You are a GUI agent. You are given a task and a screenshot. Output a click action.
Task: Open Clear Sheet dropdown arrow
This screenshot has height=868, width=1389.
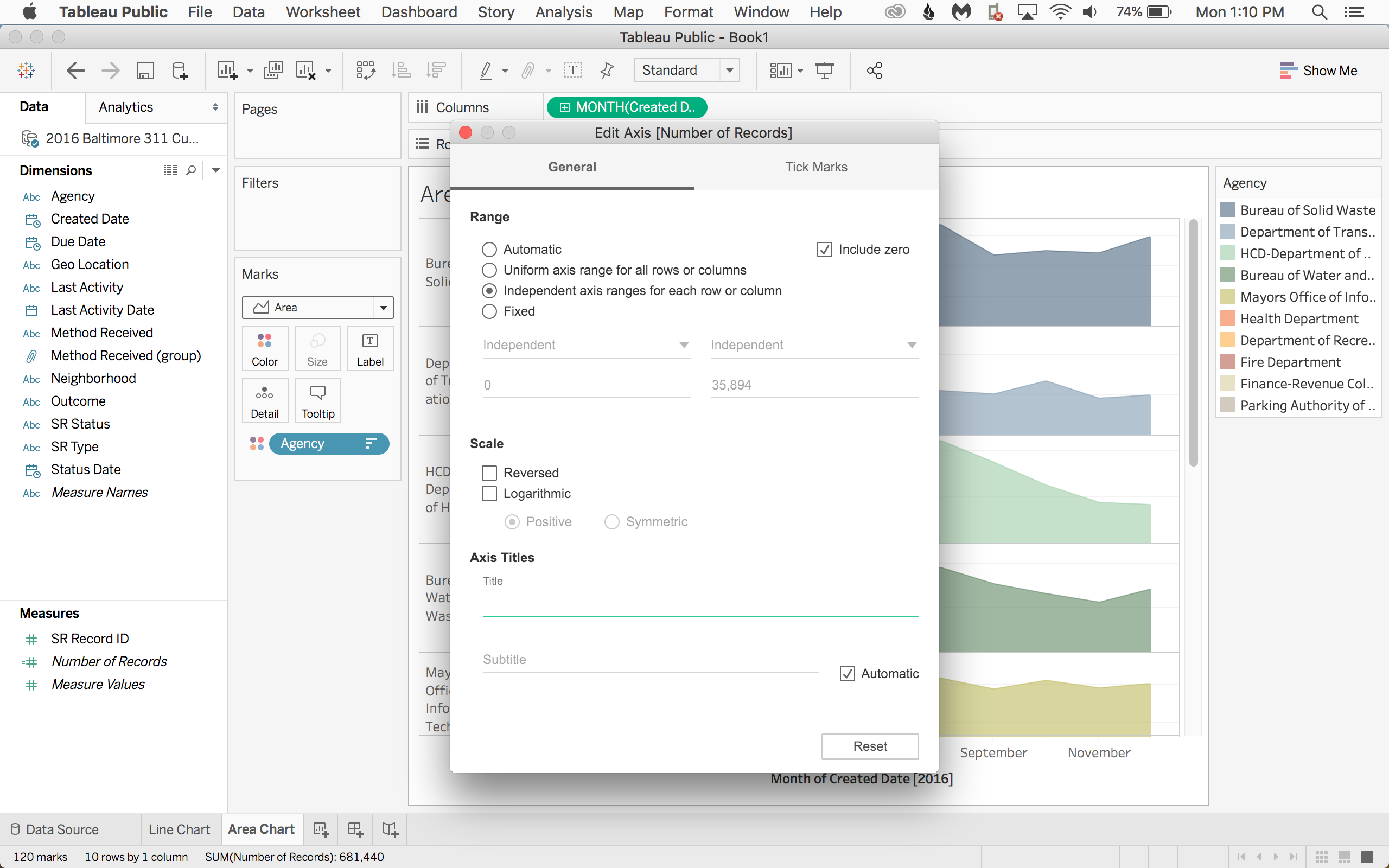(328, 72)
